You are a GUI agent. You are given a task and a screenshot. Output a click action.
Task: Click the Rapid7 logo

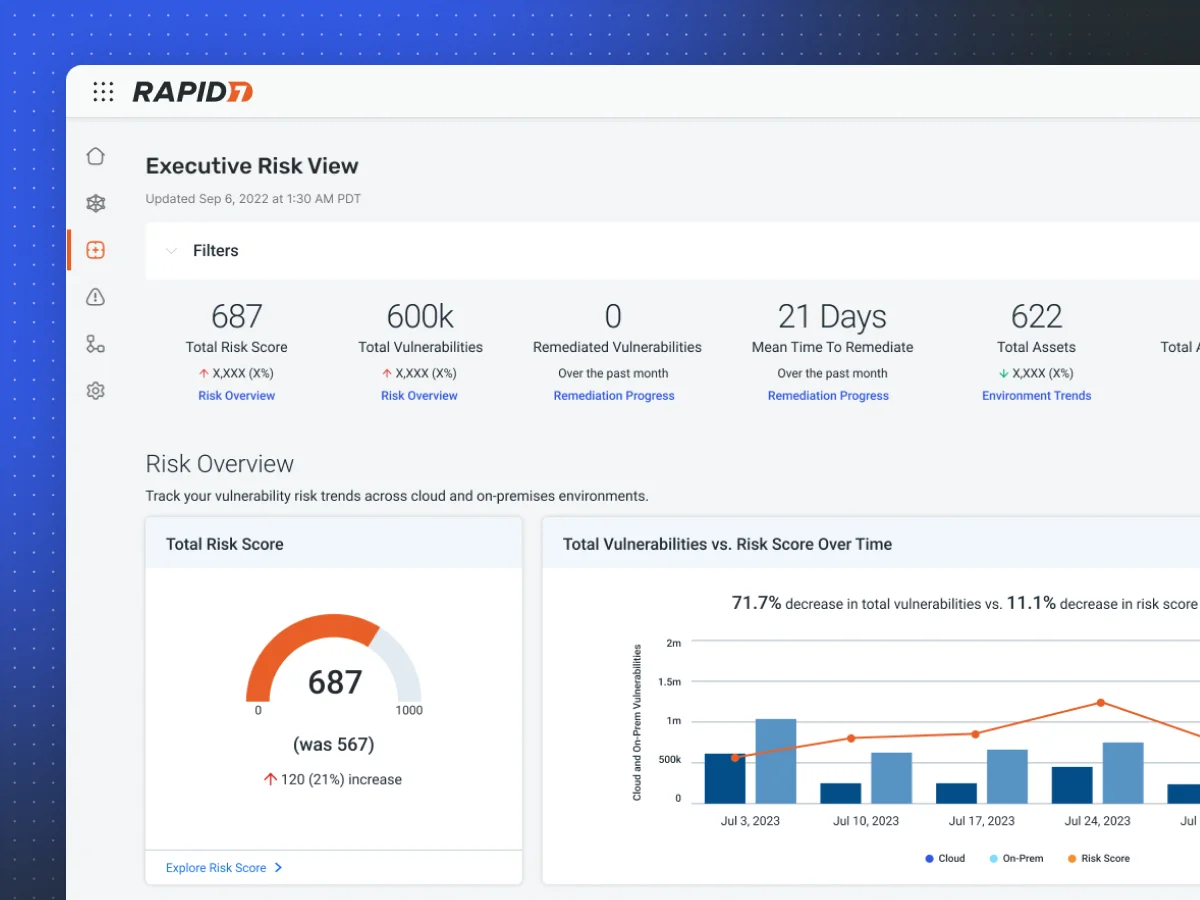pyautogui.click(x=193, y=92)
